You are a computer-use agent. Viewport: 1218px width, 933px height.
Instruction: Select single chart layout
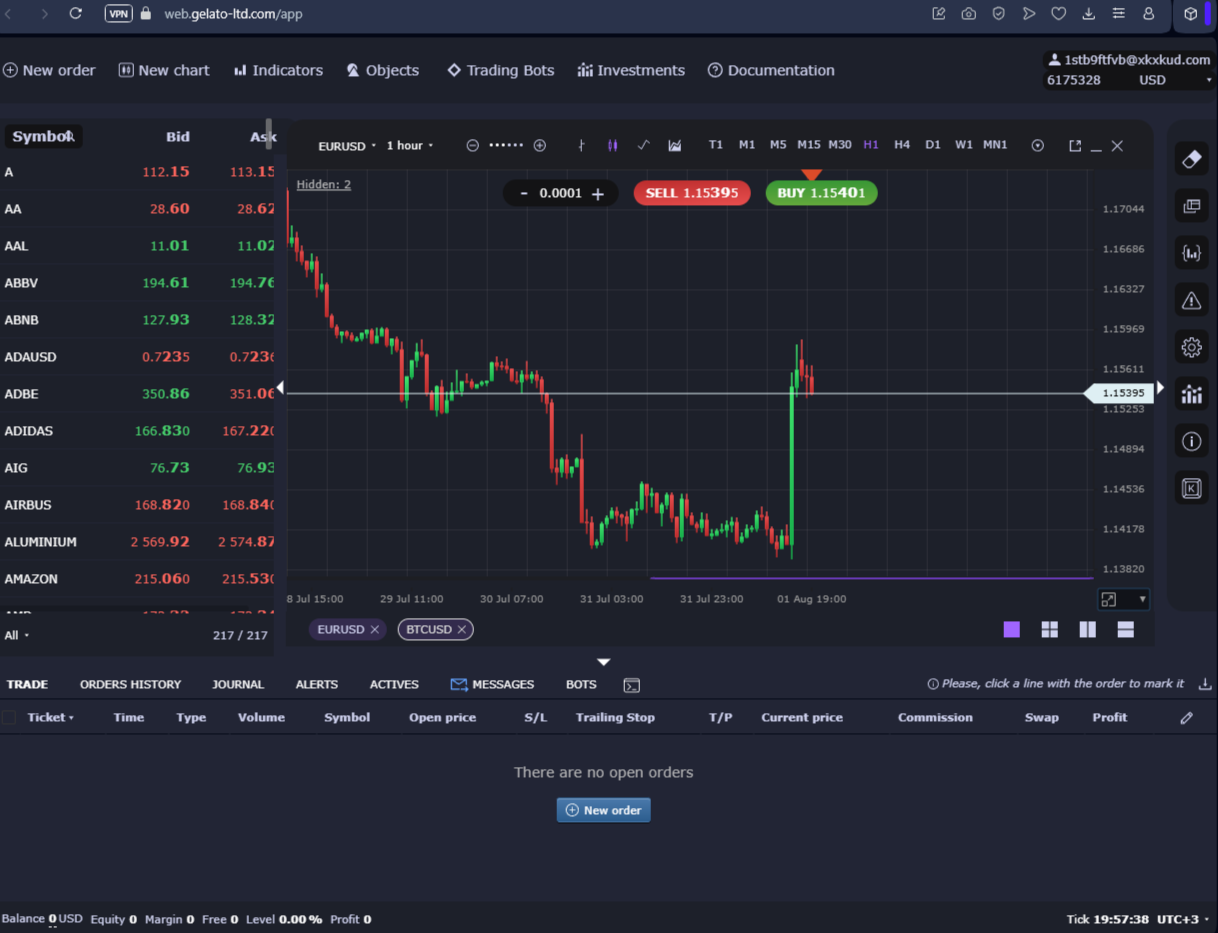pos(1012,629)
